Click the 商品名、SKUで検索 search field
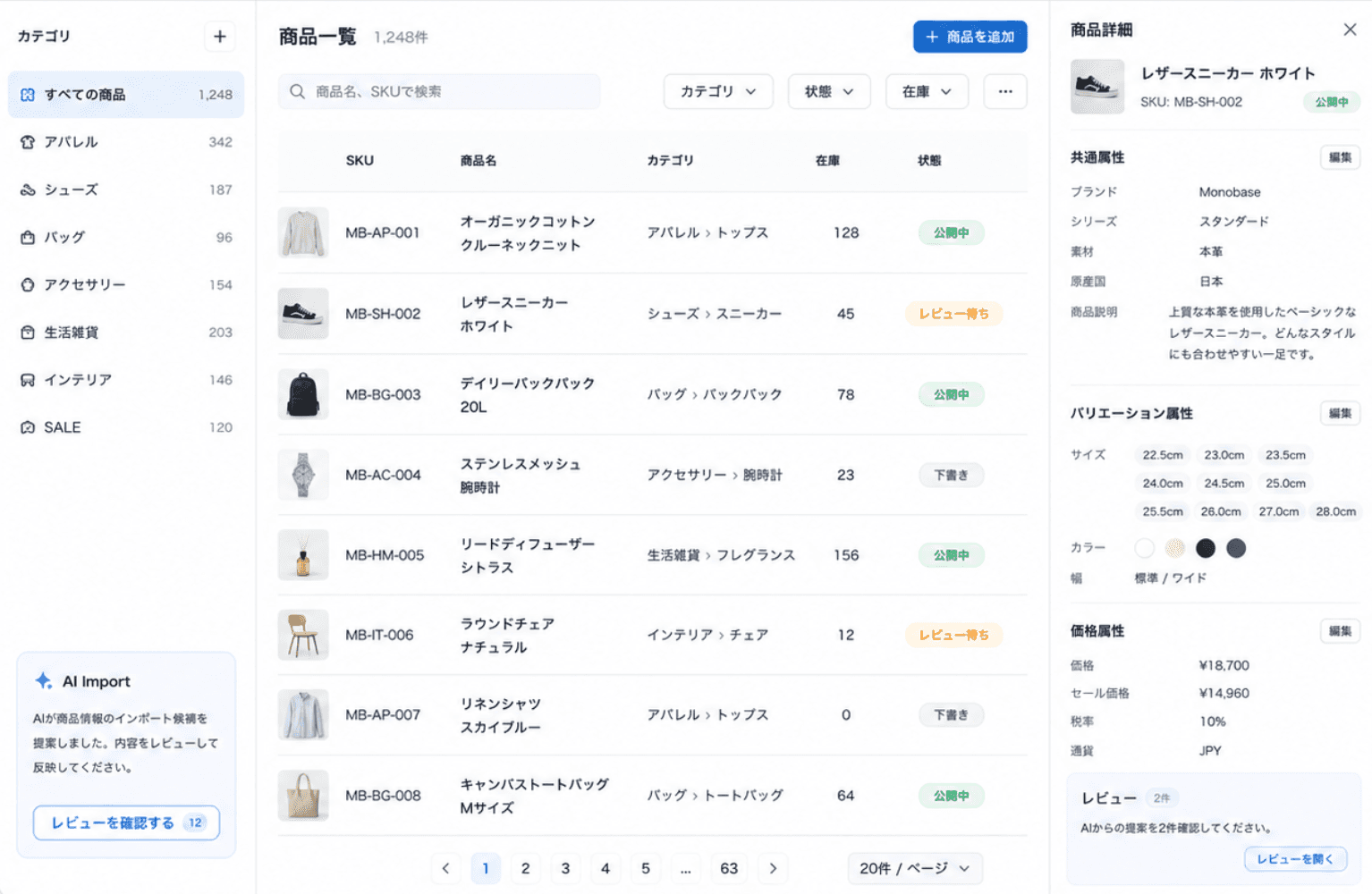 coord(439,91)
